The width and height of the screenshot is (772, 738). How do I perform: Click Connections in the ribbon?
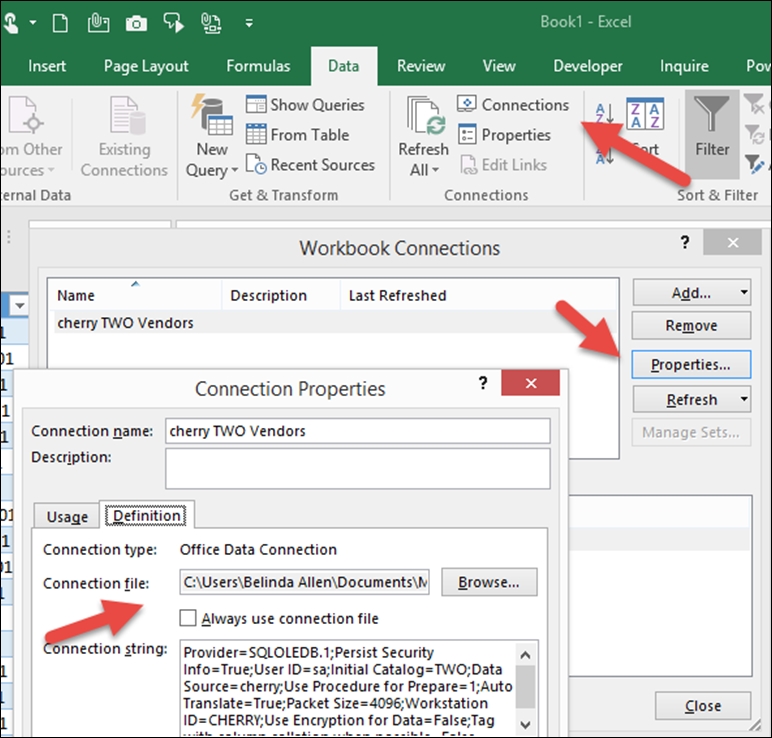click(x=513, y=104)
